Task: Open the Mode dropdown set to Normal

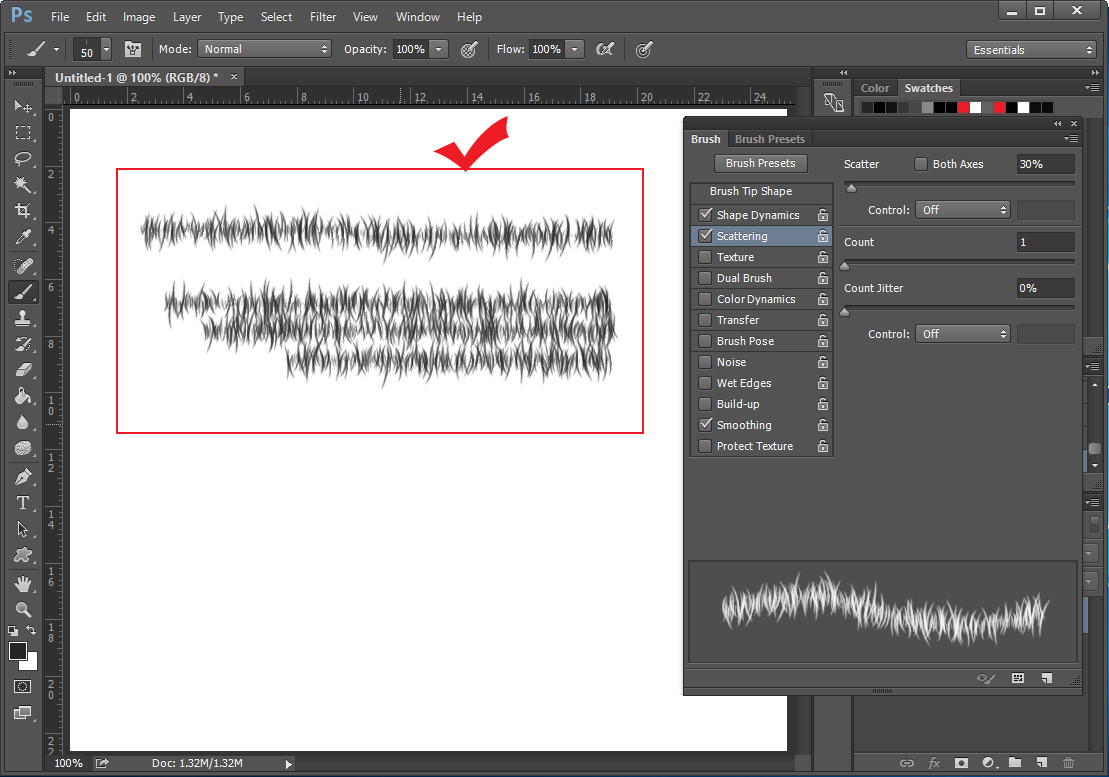Action: click(265, 49)
